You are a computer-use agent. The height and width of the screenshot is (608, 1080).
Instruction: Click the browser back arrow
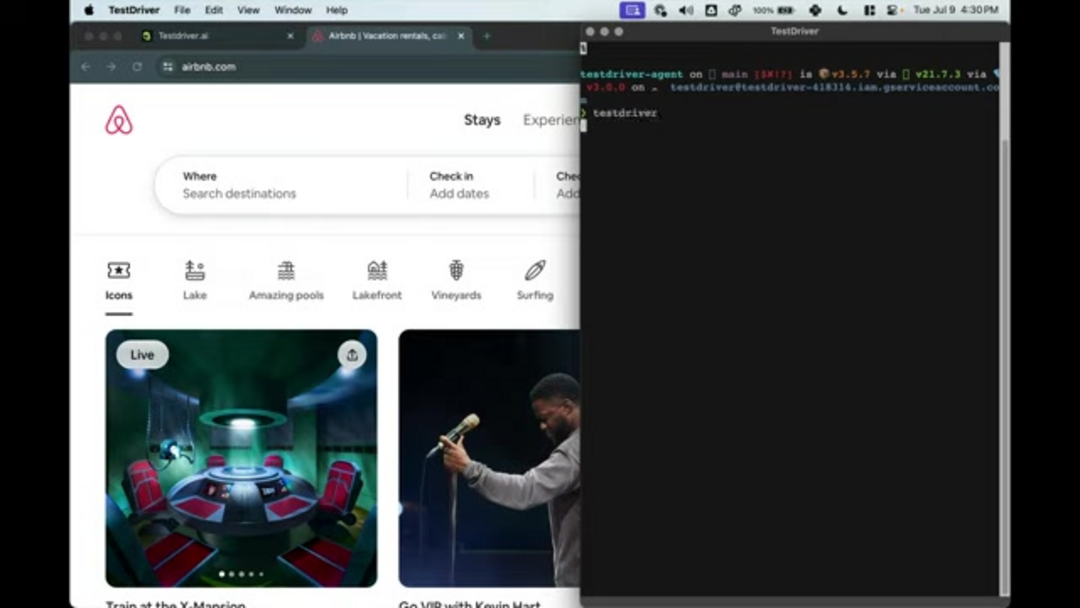point(85,67)
